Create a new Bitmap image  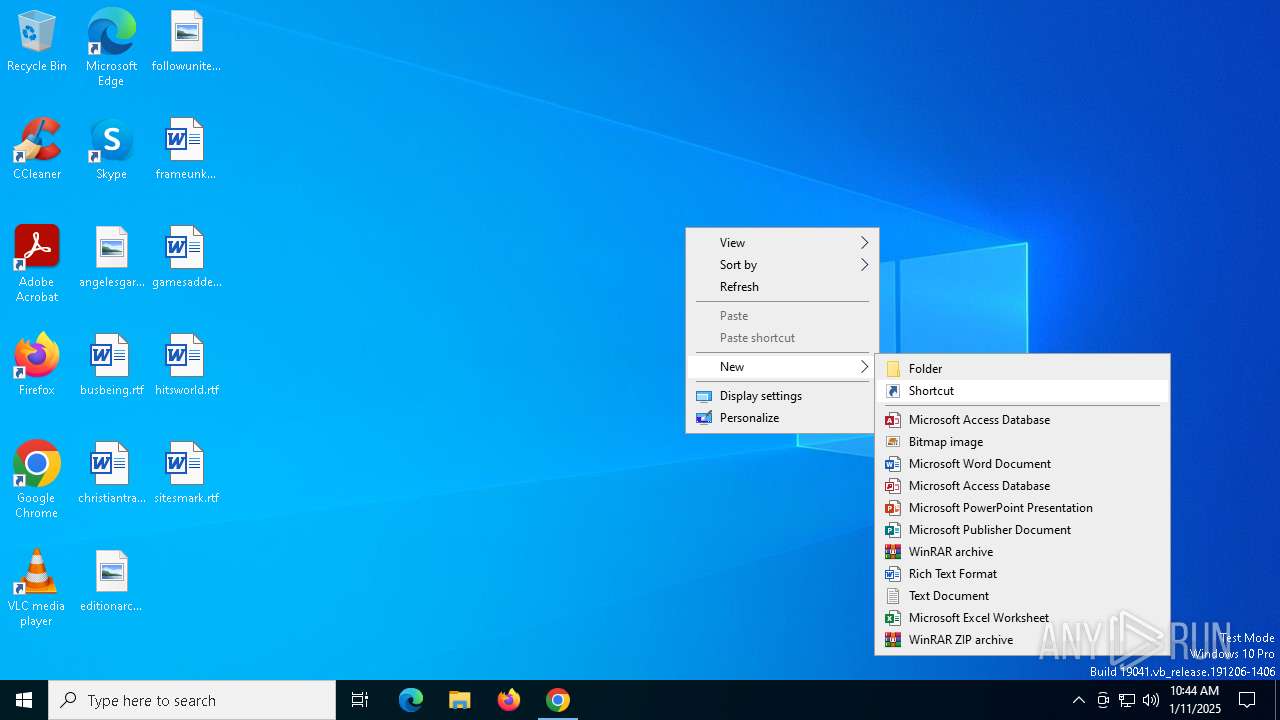1022,442
